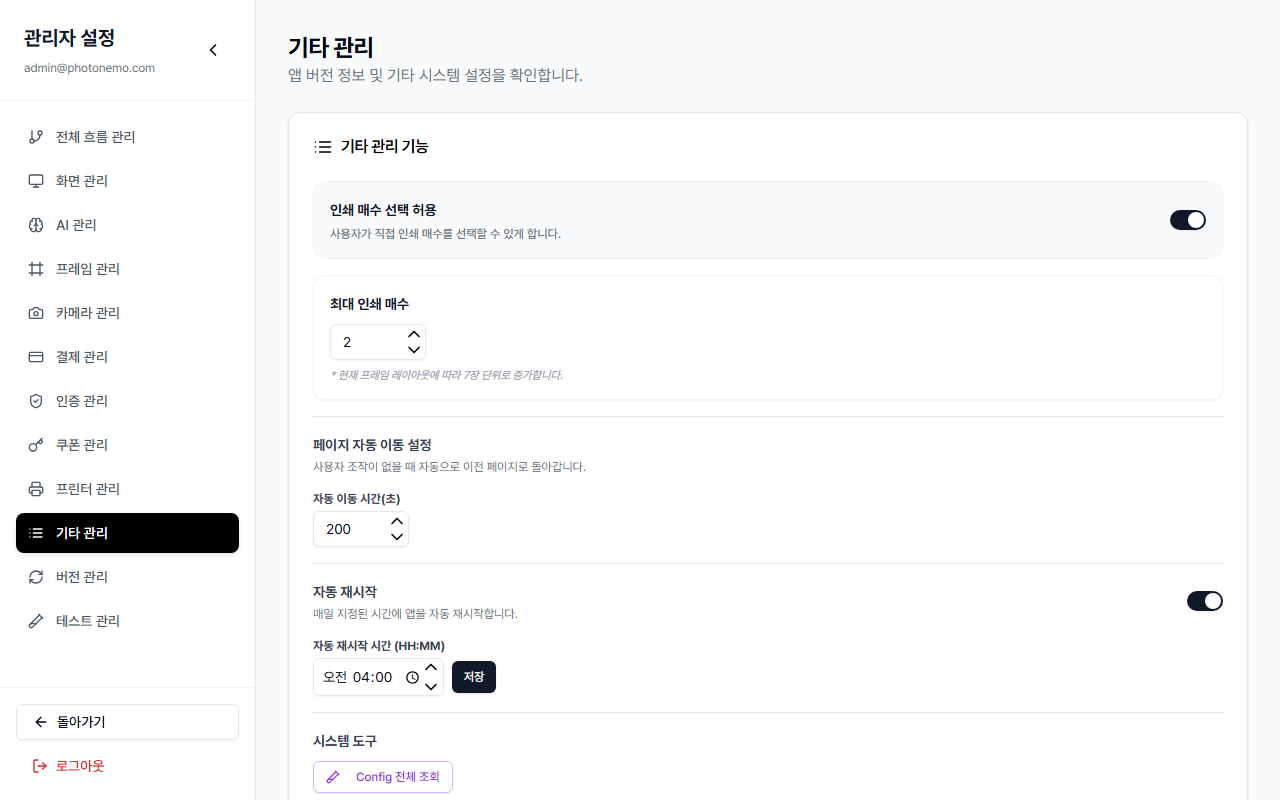
Task: Turn off the 자동 재시작 switch
Action: [1204, 601]
